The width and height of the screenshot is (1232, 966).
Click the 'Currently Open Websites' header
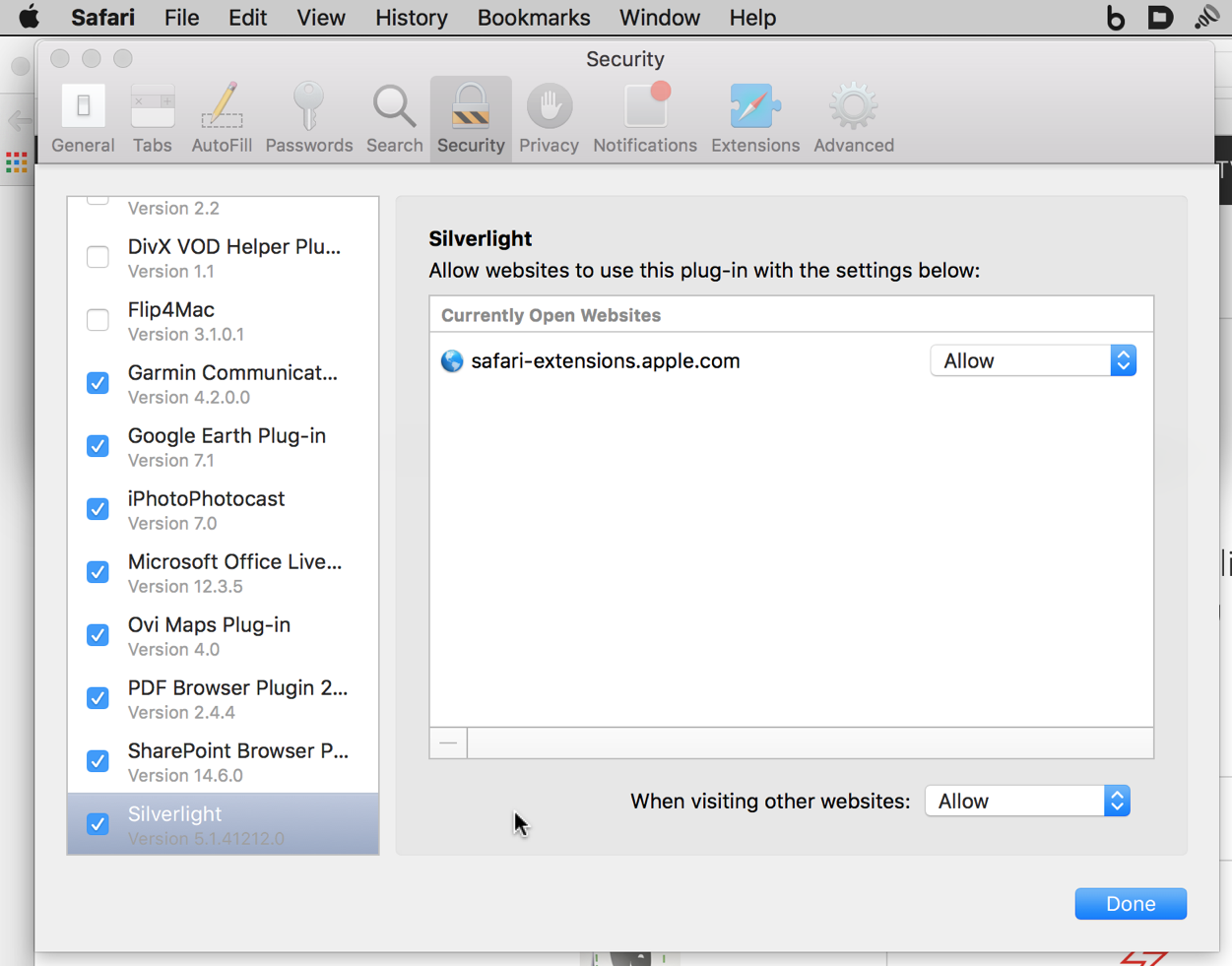tap(791, 315)
